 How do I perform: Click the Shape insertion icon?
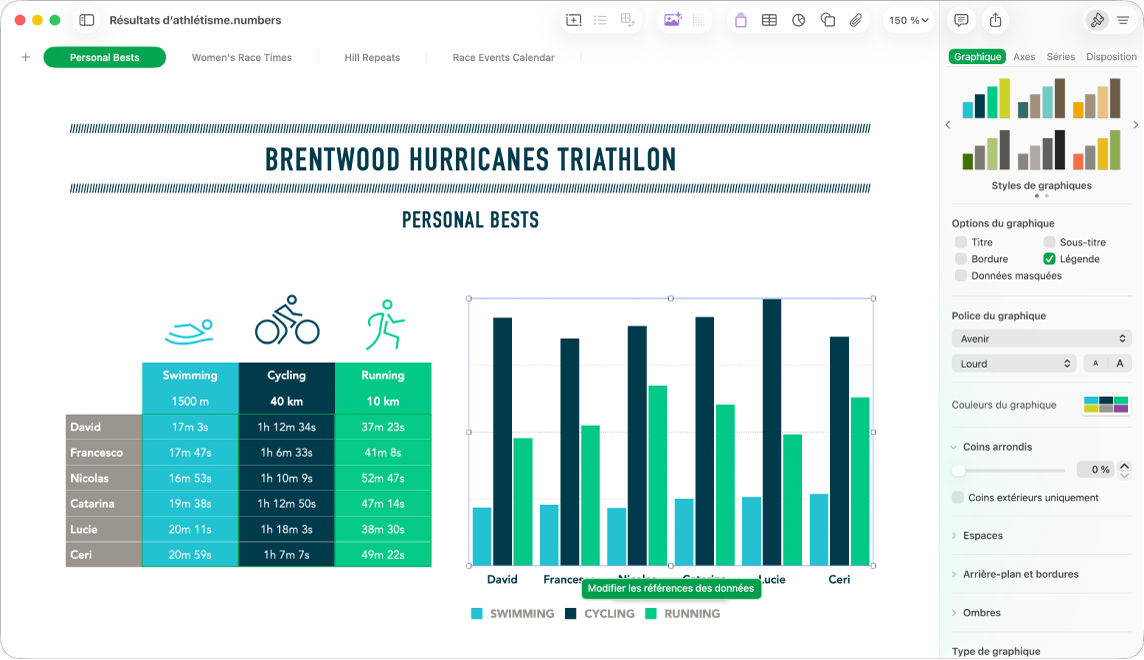pyautogui.click(x=828, y=20)
